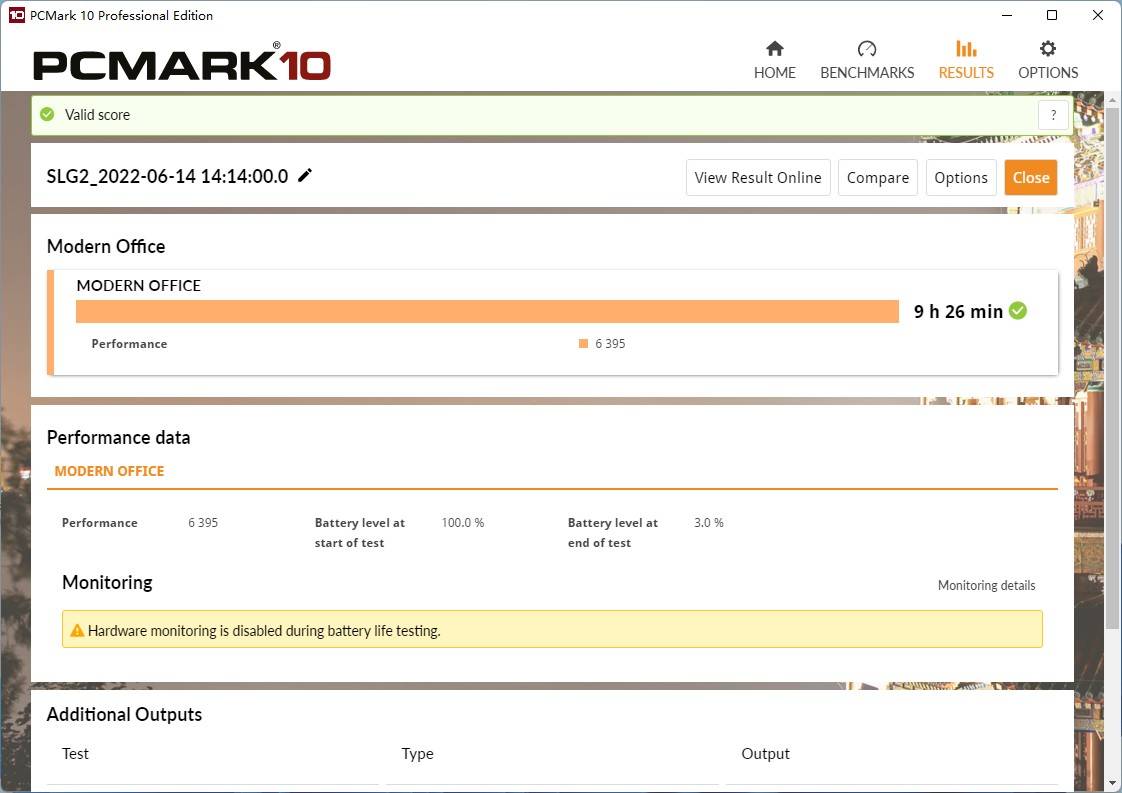This screenshot has height=793, width=1122.
Task: Click the Output column header
Action: point(765,754)
